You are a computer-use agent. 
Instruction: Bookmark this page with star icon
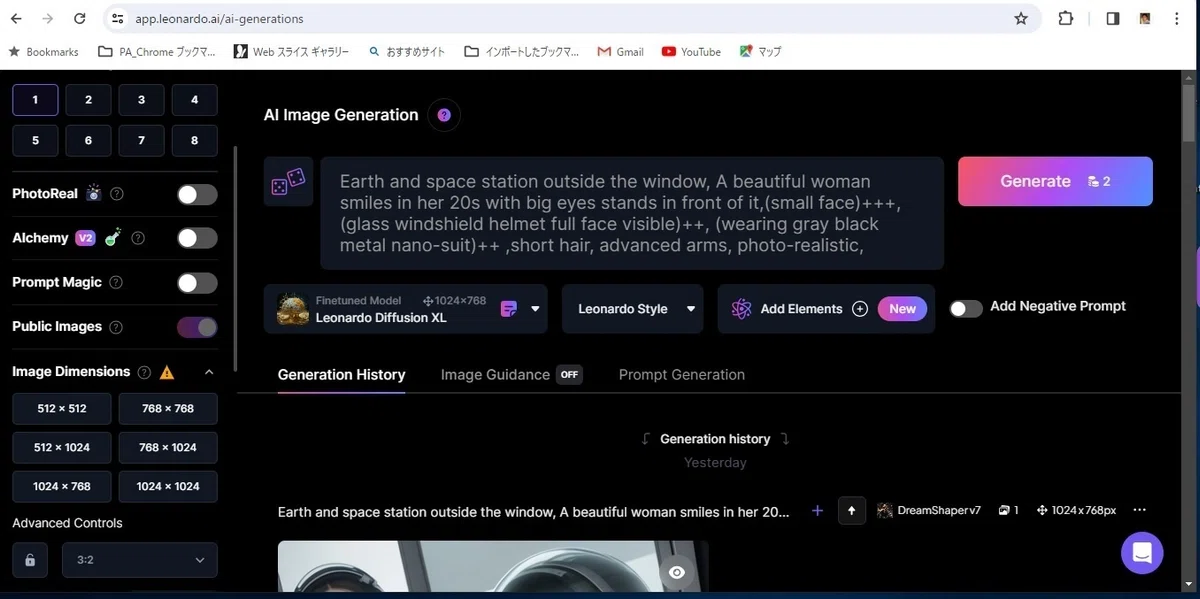tap(1021, 18)
